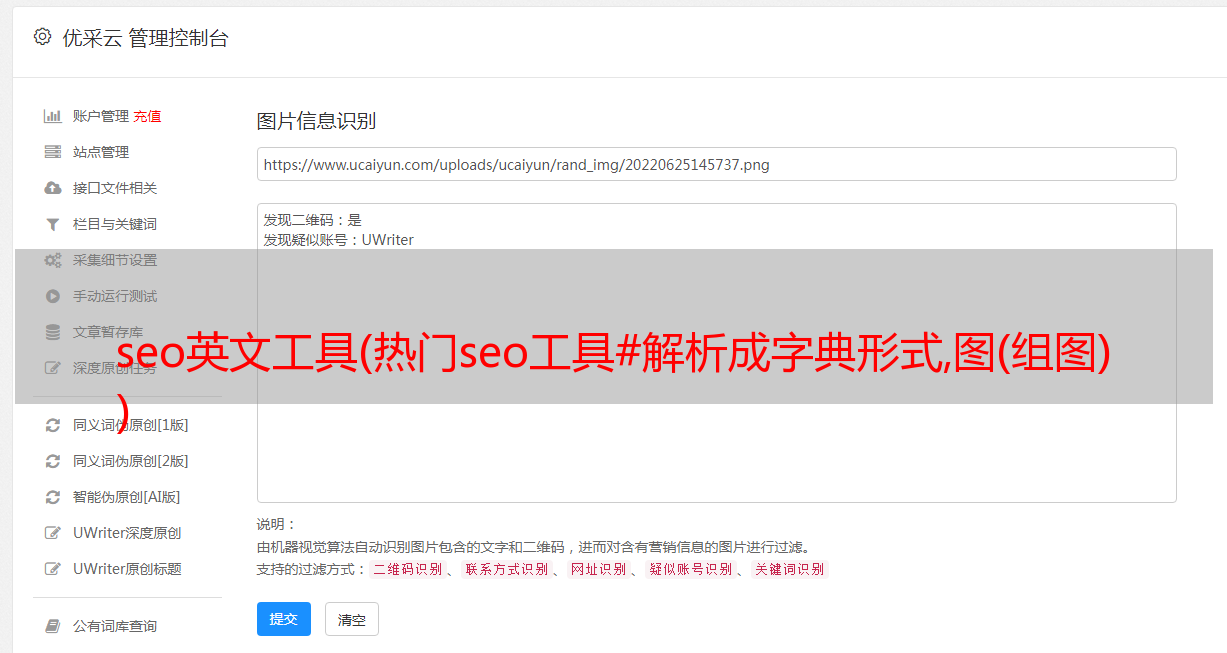Clear the form with 清空 button

[x=352, y=620]
